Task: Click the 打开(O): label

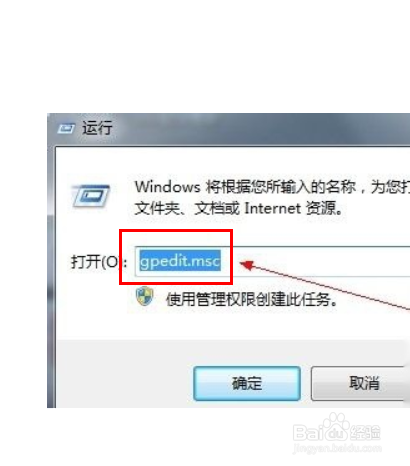Action: pyautogui.click(x=99, y=262)
